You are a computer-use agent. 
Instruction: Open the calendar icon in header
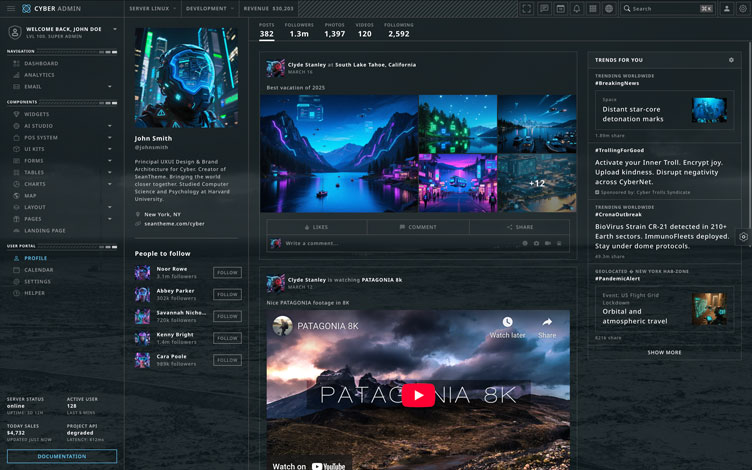point(560,8)
